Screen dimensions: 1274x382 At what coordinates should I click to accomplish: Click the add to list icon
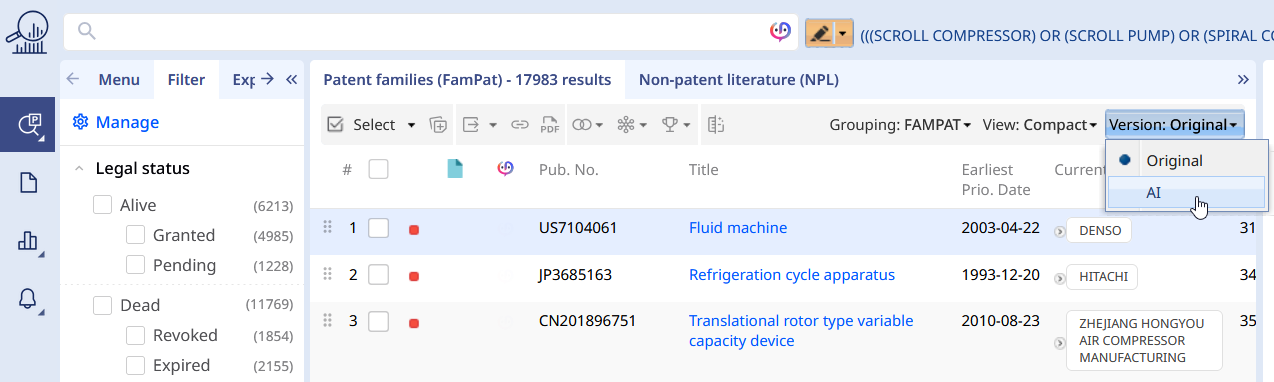click(437, 125)
